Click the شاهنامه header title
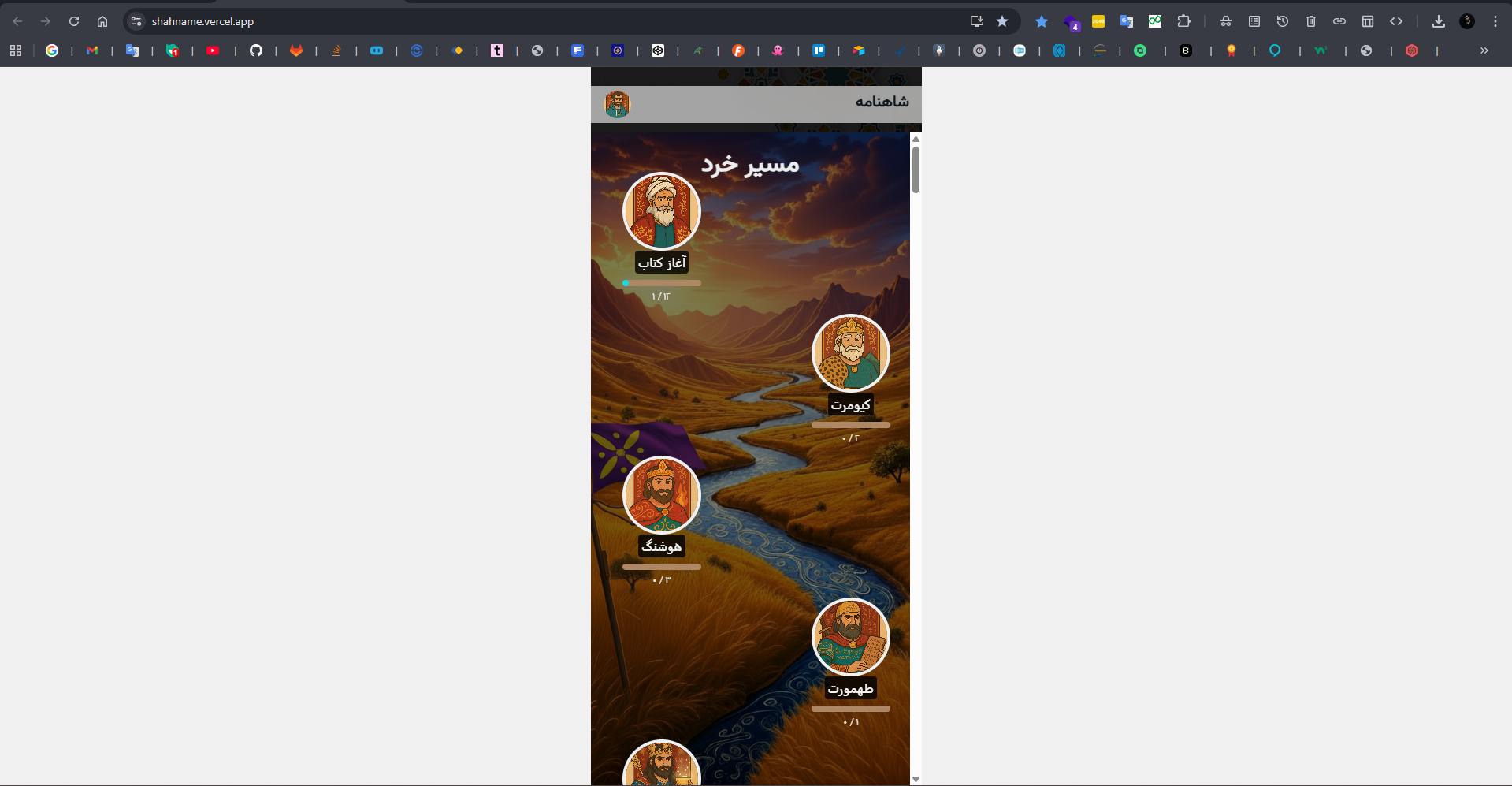Viewport: 1512px width, 786px height. (882, 102)
